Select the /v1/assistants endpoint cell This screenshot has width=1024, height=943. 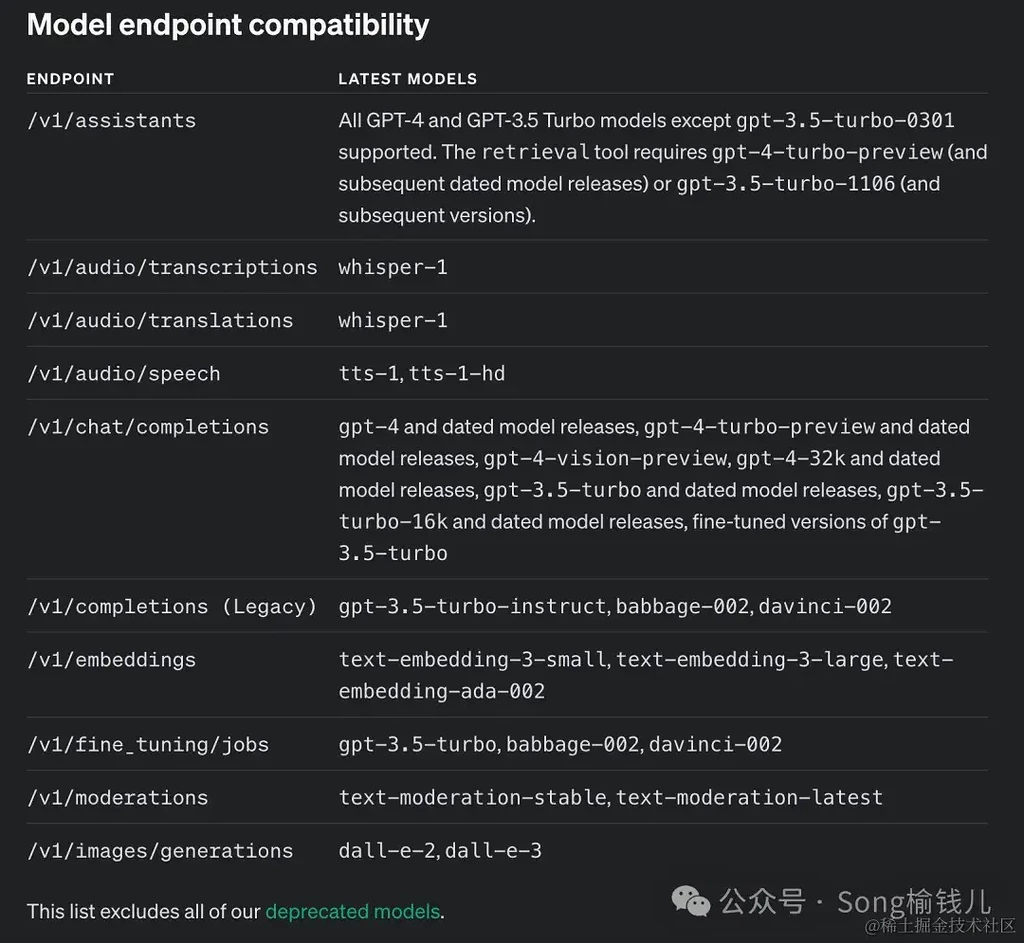pyautogui.click(x=111, y=121)
